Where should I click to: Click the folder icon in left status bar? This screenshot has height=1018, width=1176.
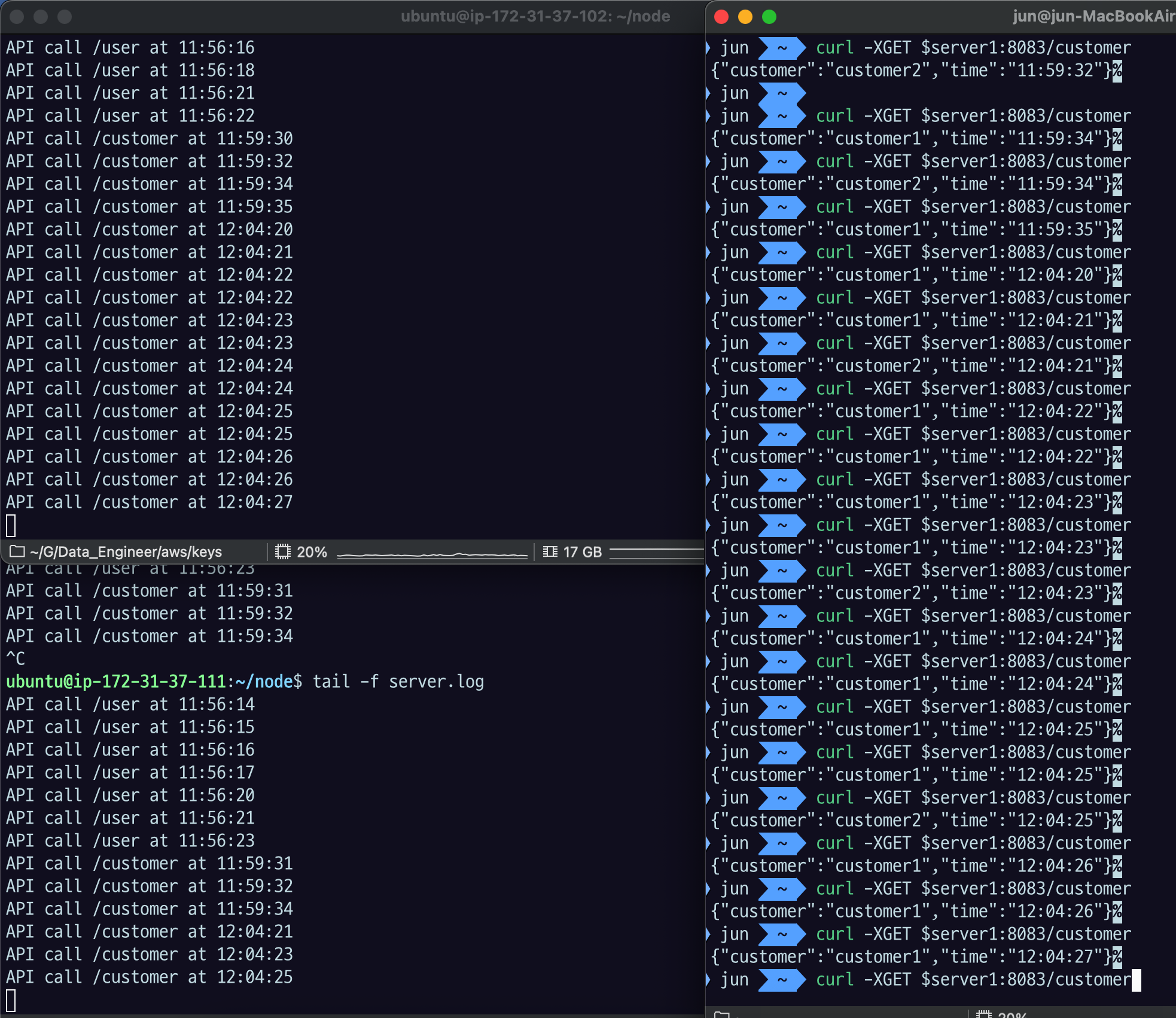point(17,551)
